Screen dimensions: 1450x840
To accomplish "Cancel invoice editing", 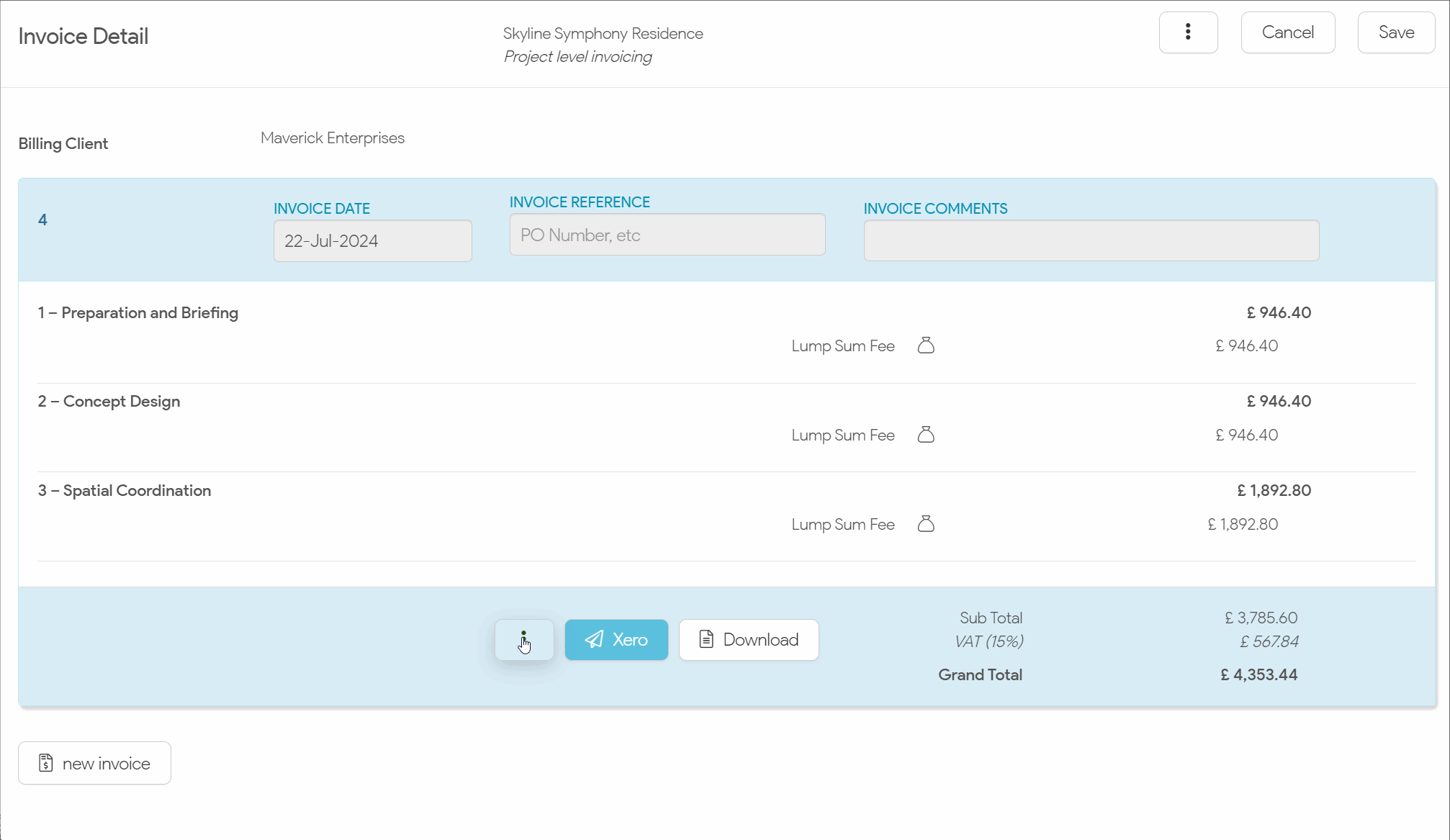I will pyautogui.click(x=1287, y=32).
